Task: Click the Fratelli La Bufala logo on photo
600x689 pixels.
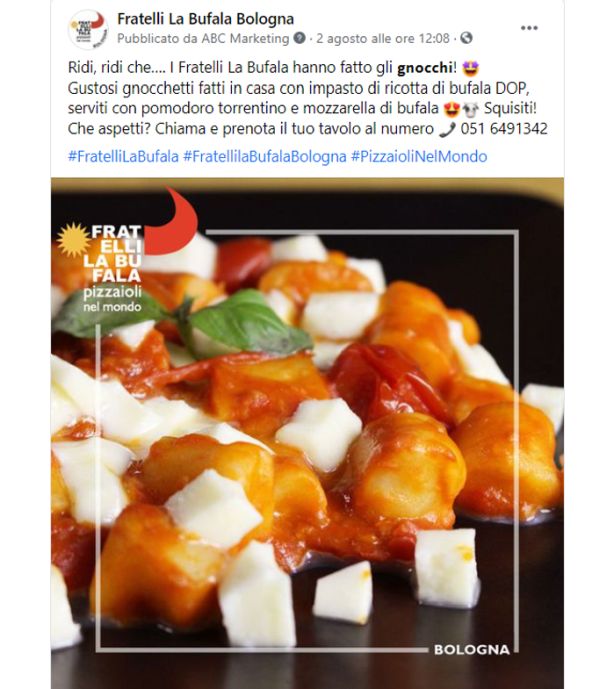Action: coord(127,250)
